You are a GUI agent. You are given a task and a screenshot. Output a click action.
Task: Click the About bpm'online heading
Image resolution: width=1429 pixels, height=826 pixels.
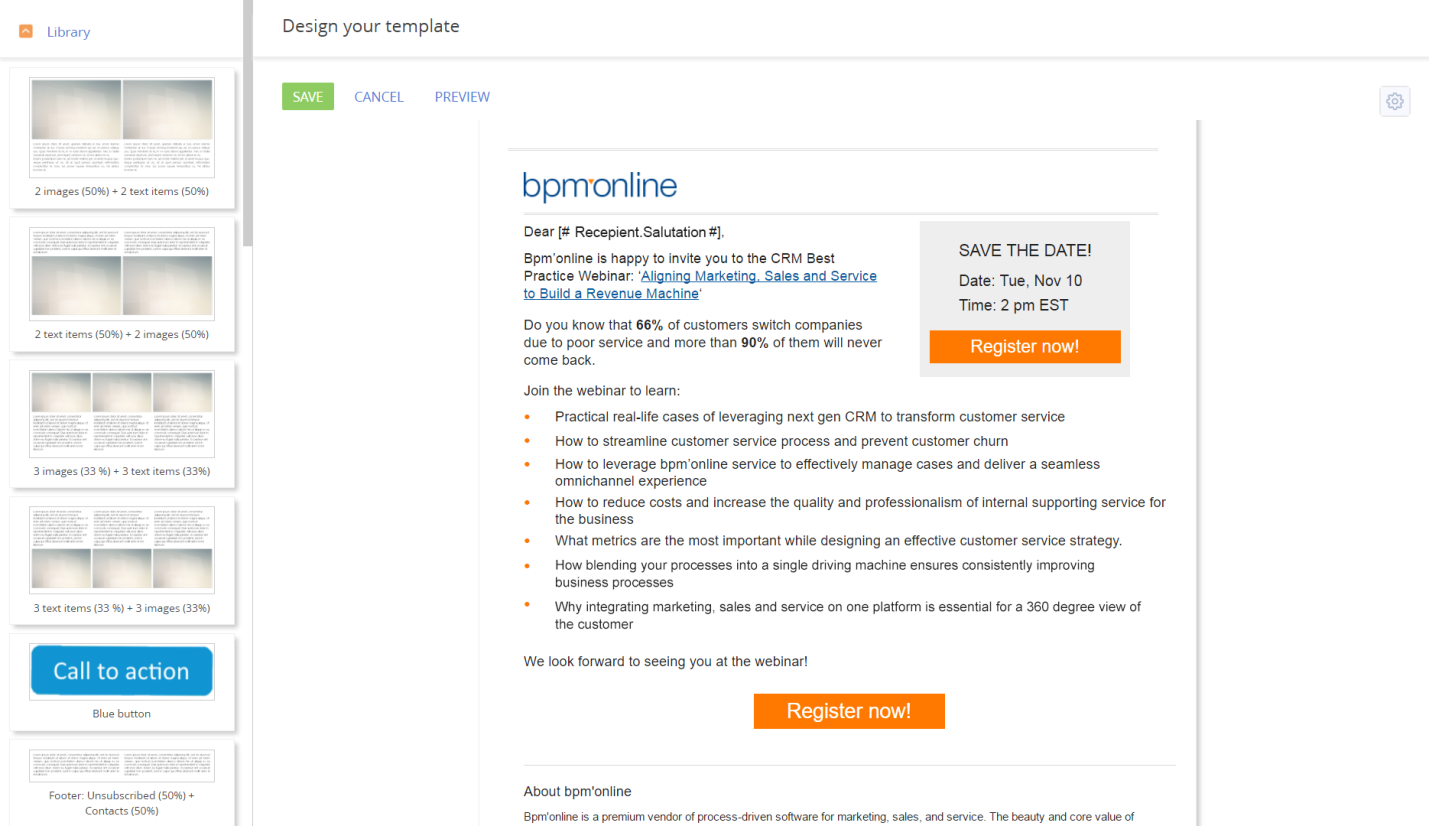pyautogui.click(x=577, y=791)
